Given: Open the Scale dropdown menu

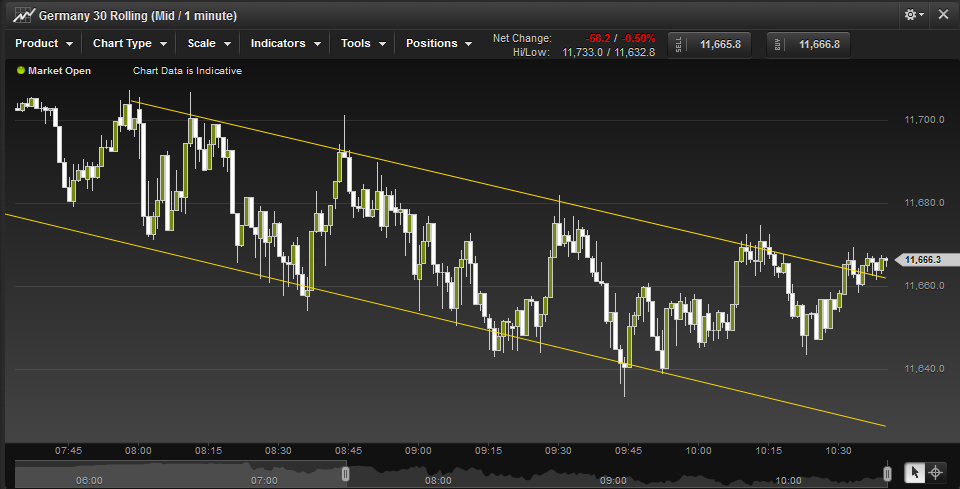Looking at the screenshot, I should (209, 44).
